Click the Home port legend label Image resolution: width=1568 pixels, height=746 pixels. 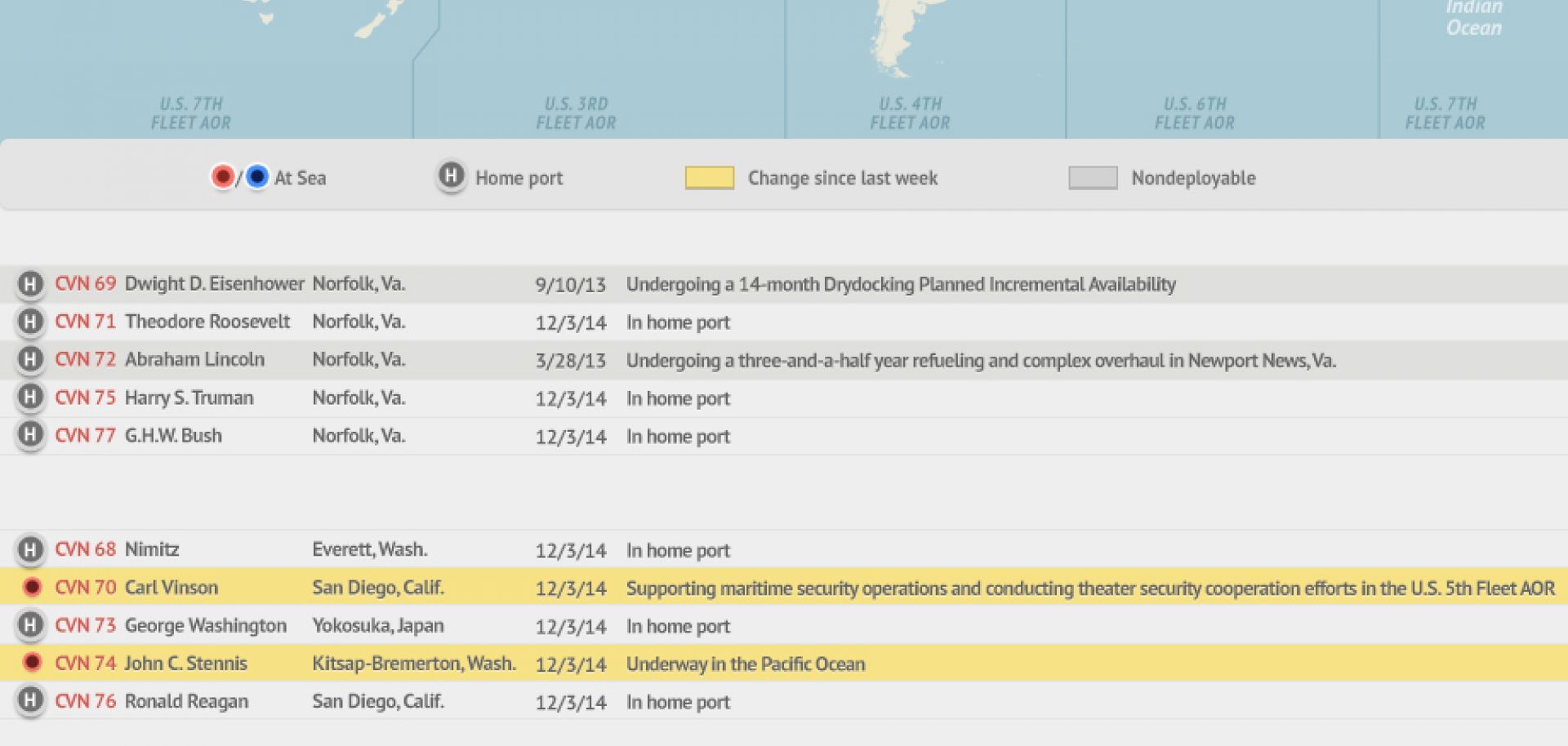519,178
